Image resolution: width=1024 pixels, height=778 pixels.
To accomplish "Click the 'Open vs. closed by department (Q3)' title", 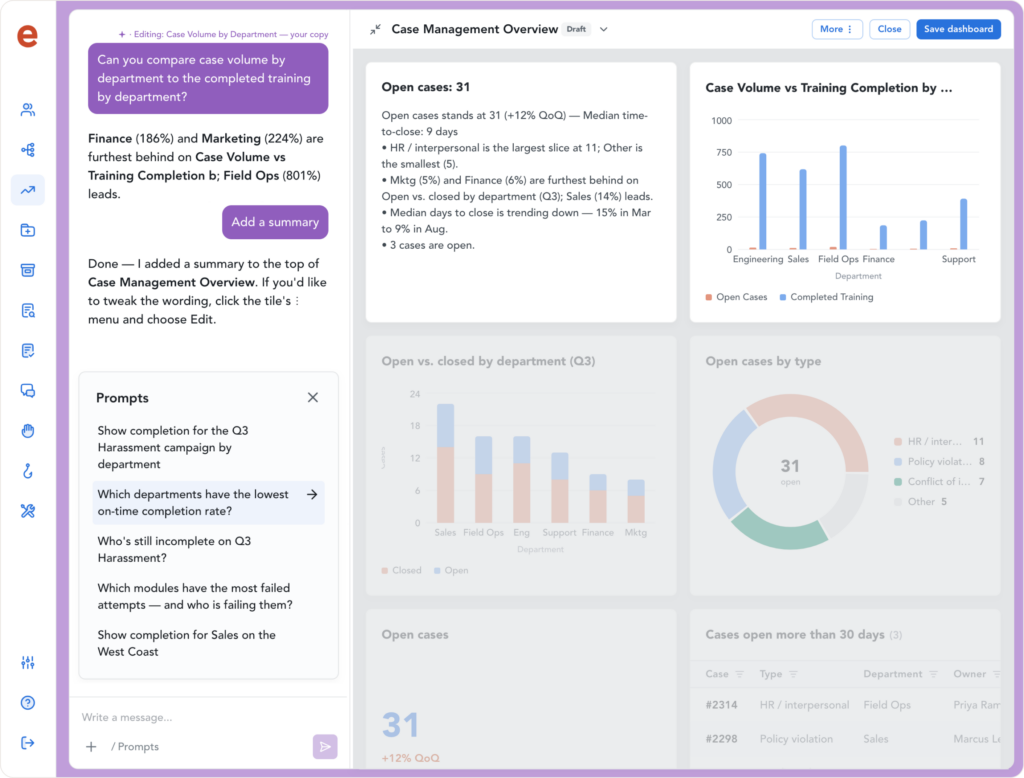I will tap(488, 361).
